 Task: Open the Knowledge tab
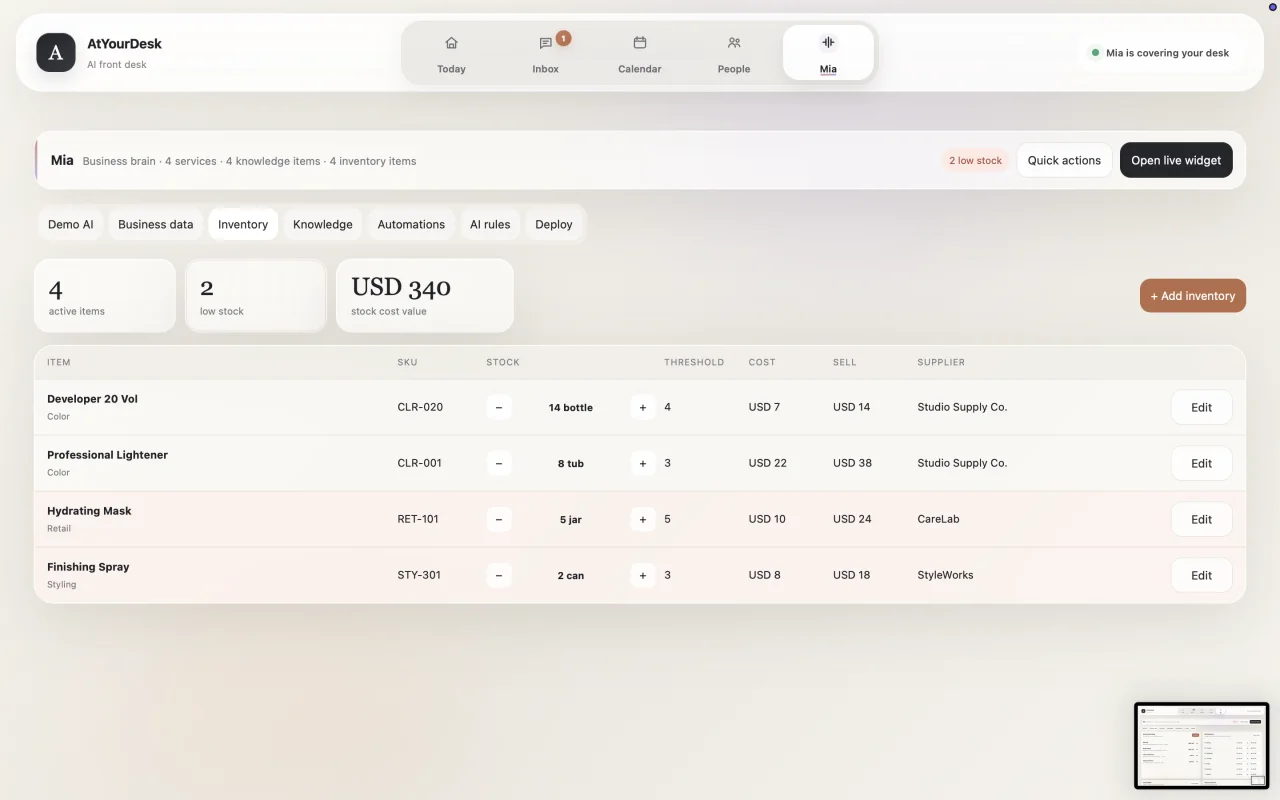pyautogui.click(x=323, y=224)
